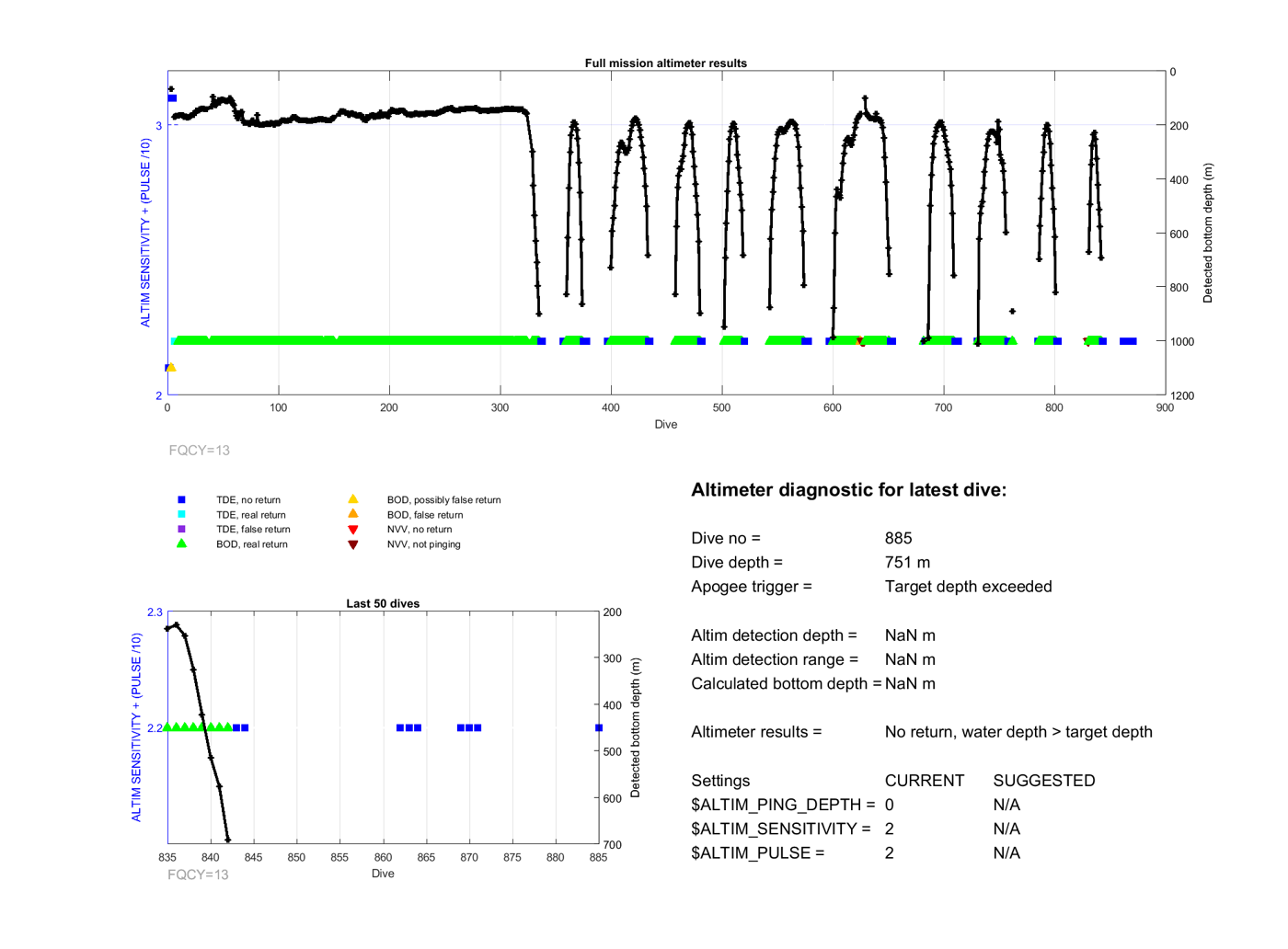Click the cyan square TDE real return legend marker
The height and width of the screenshot is (949, 1288).
181,515
